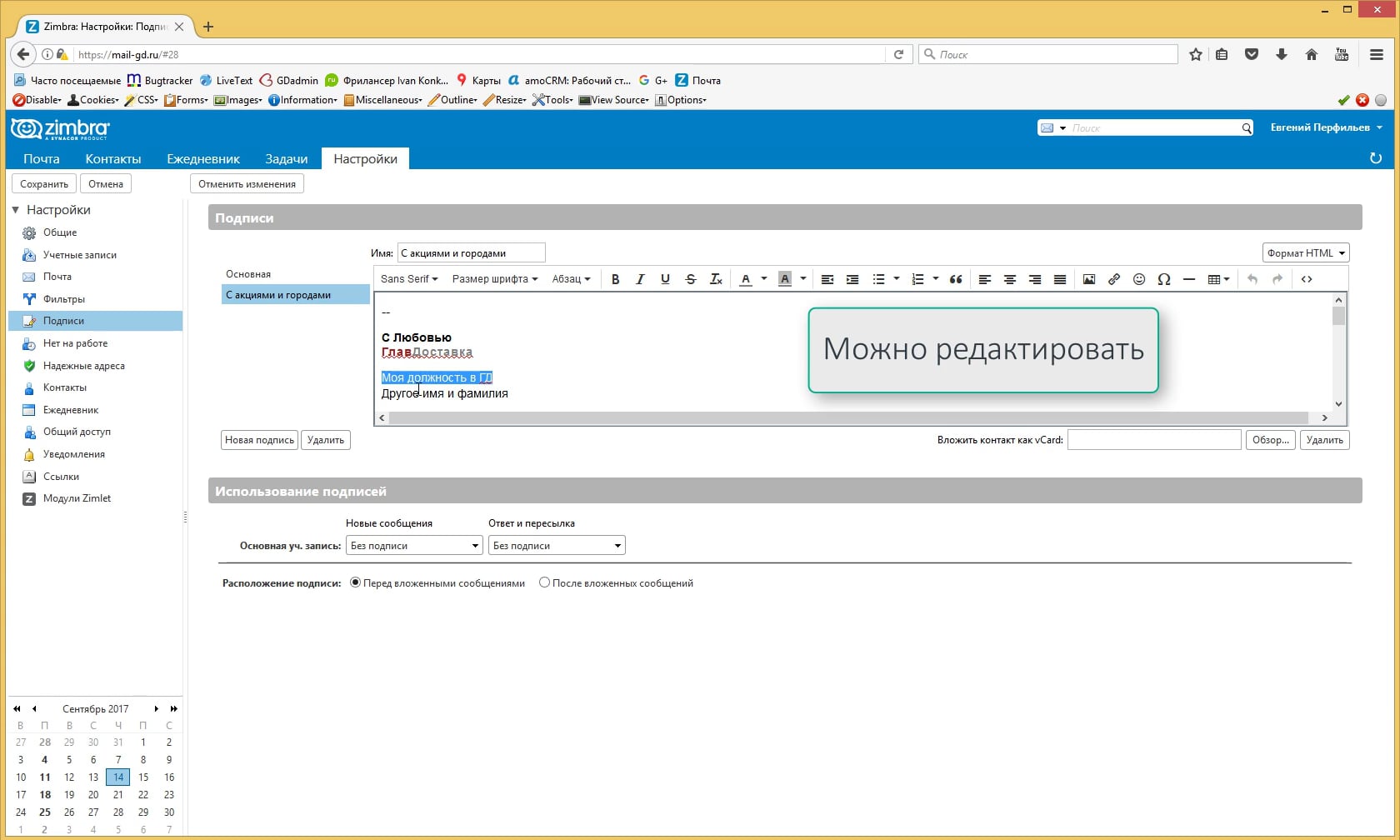
Task: Click 'Обзор...' to browse vCard contact
Action: 1271,439
